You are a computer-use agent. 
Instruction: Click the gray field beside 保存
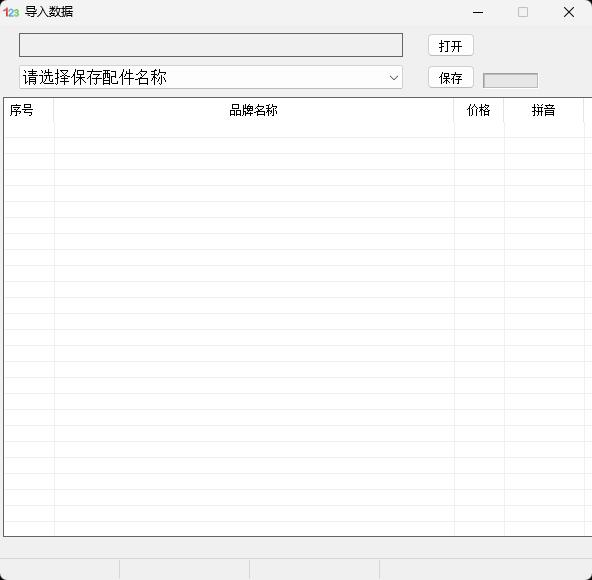(x=510, y=80)
